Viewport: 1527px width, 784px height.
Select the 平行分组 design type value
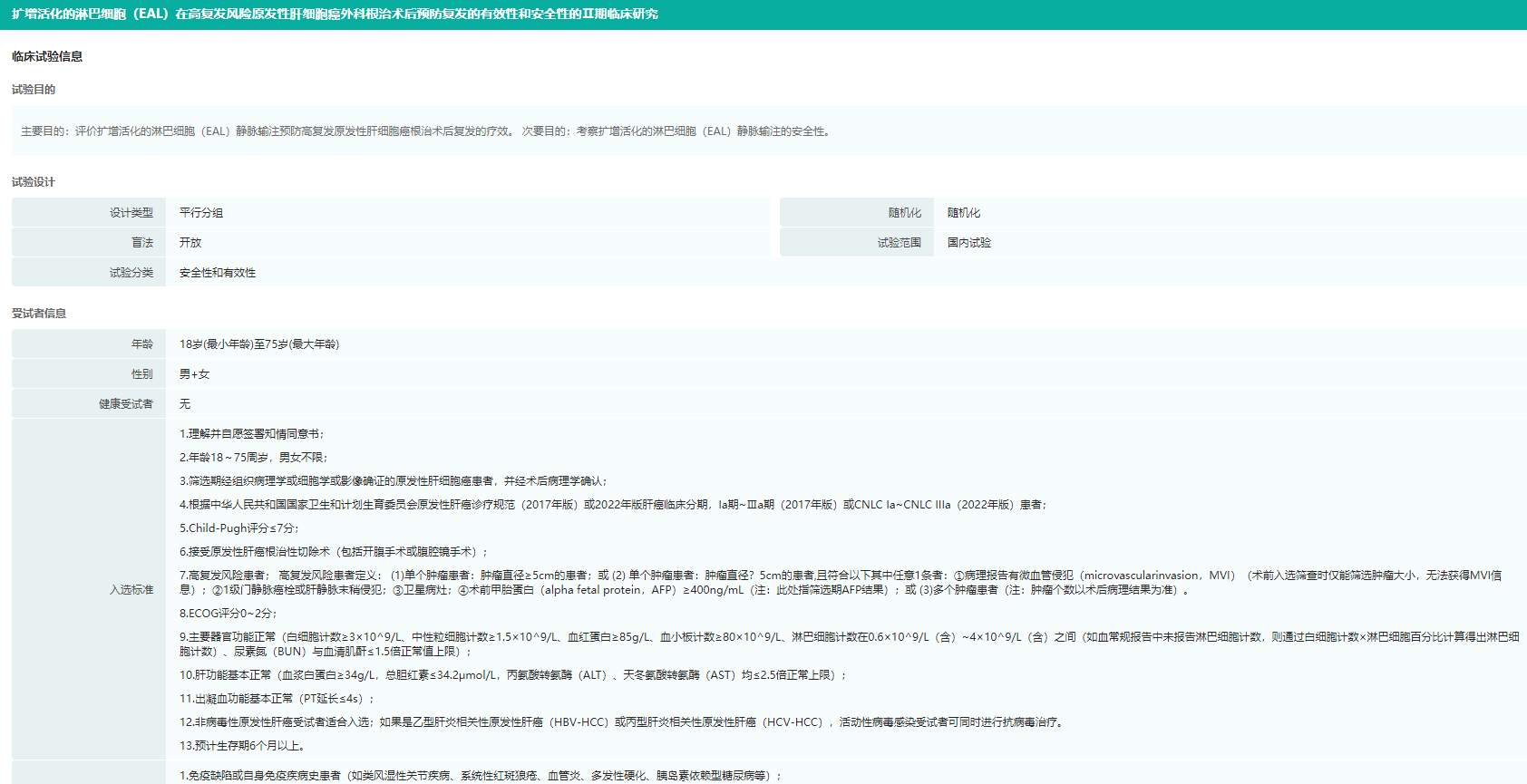pos(201,213)
